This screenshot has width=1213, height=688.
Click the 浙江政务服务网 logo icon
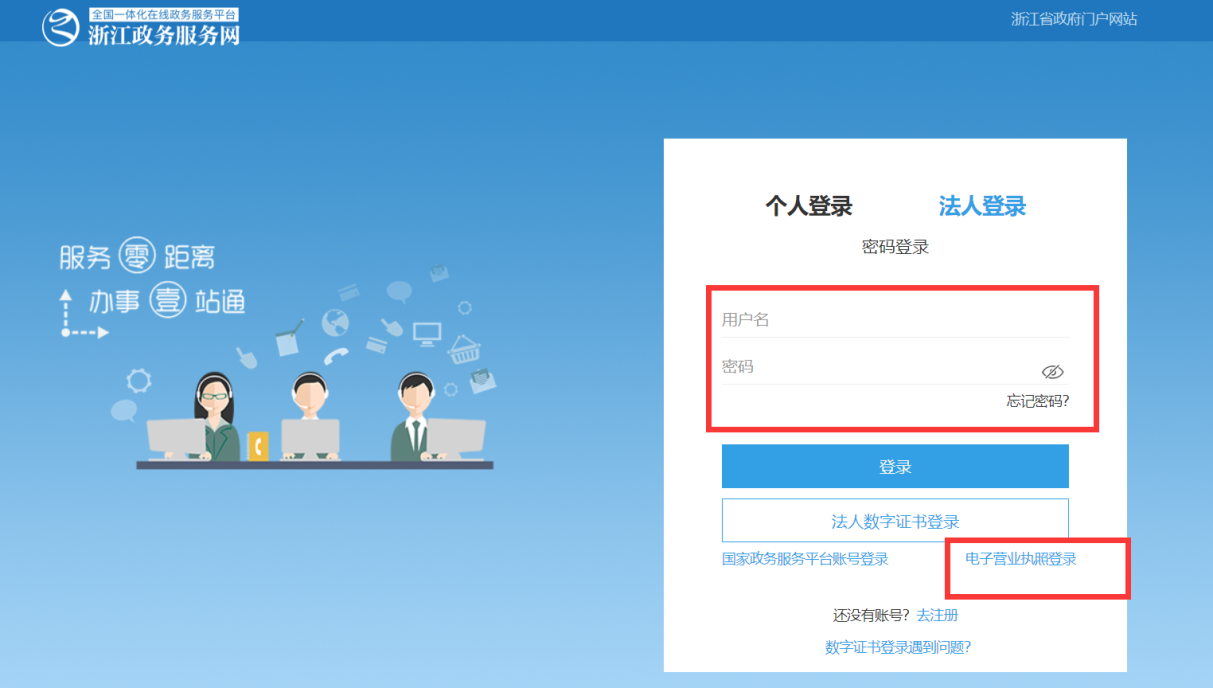[60, 27]
